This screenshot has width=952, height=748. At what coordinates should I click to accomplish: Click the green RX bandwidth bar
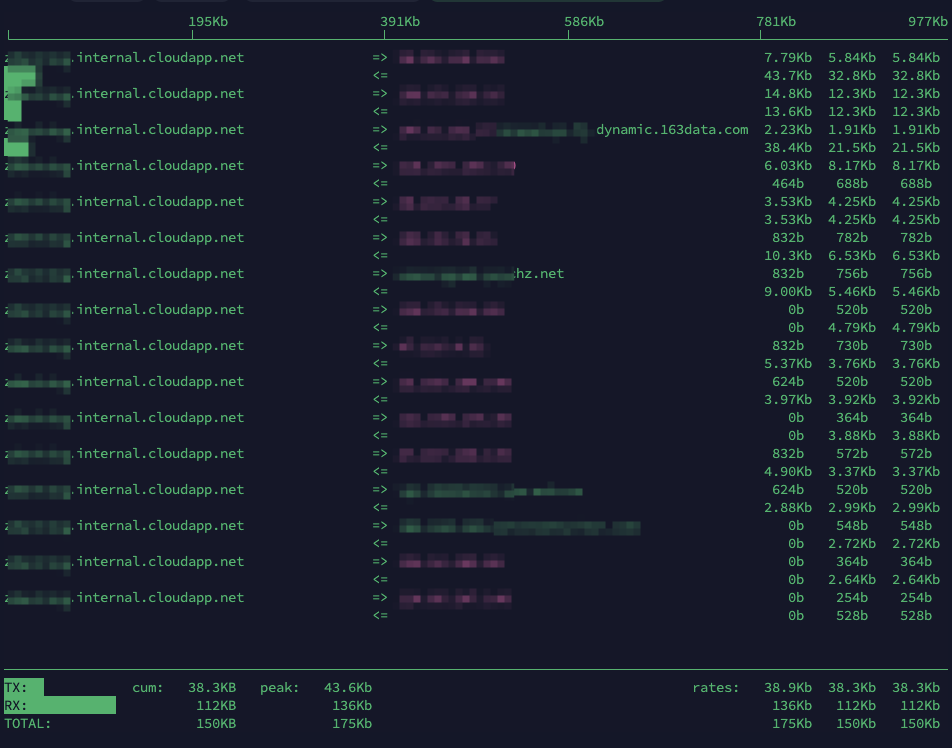click(60, 706)
